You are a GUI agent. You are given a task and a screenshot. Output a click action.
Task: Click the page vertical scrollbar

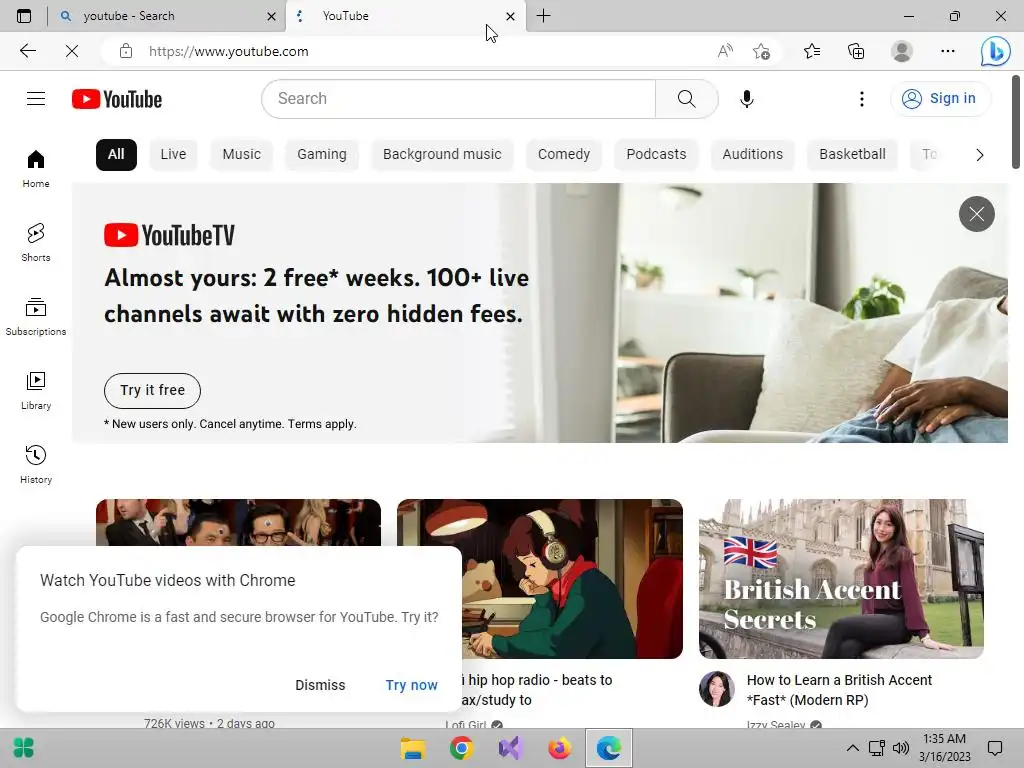coord(1016,121)
